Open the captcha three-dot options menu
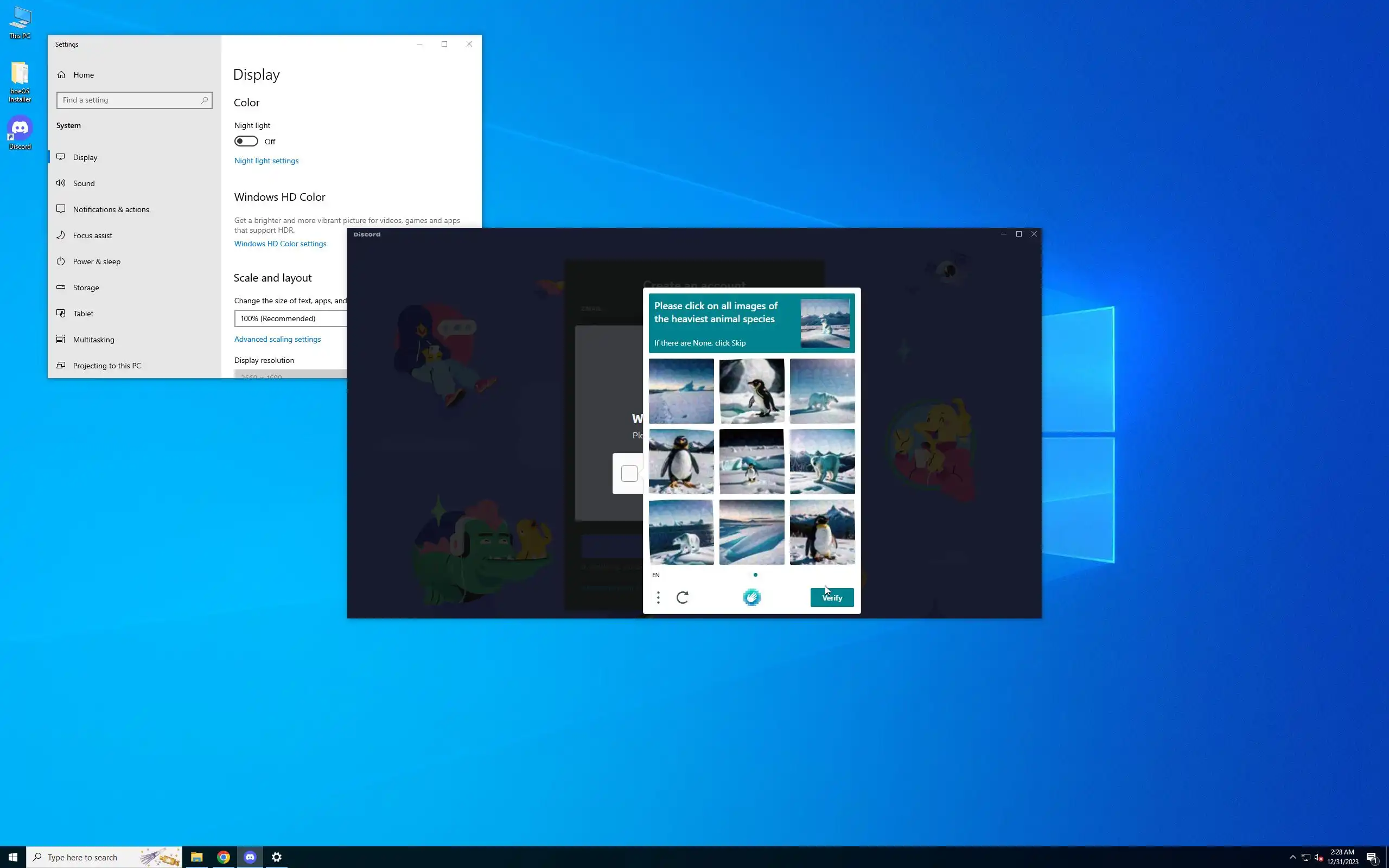 click(658, 598)
